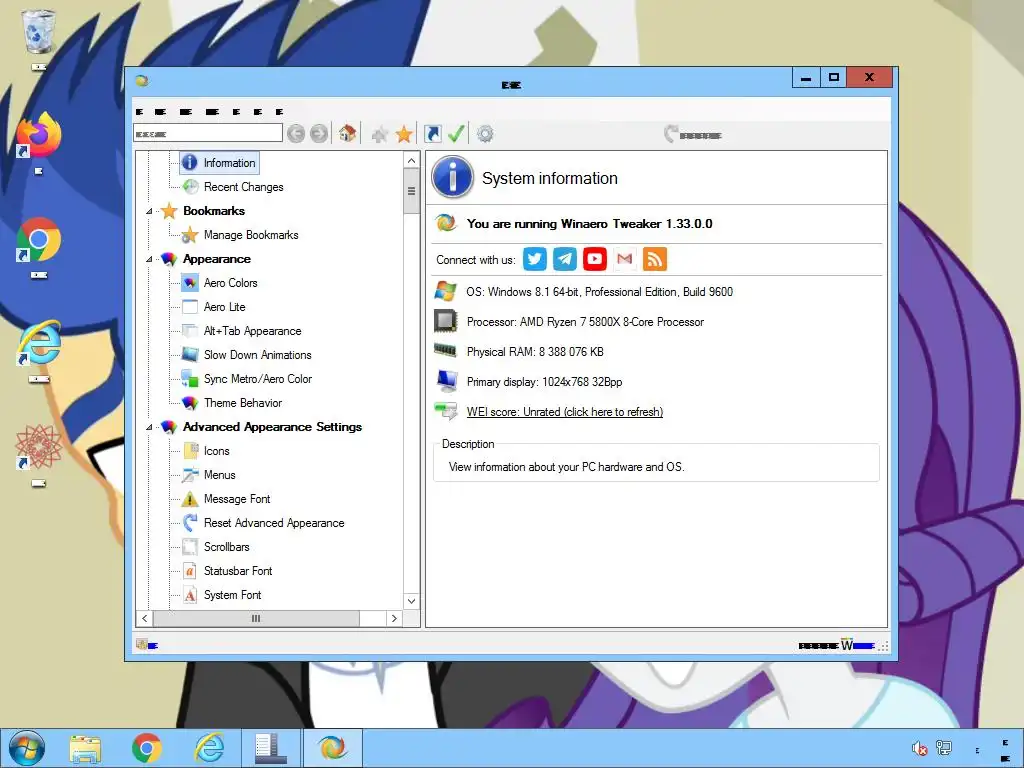Click the network tray icon
This screenshot has height=768, width=1024.
pos(944,748)
